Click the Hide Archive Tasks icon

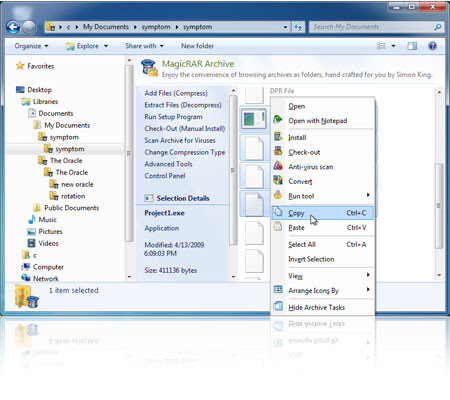point(278,306)
